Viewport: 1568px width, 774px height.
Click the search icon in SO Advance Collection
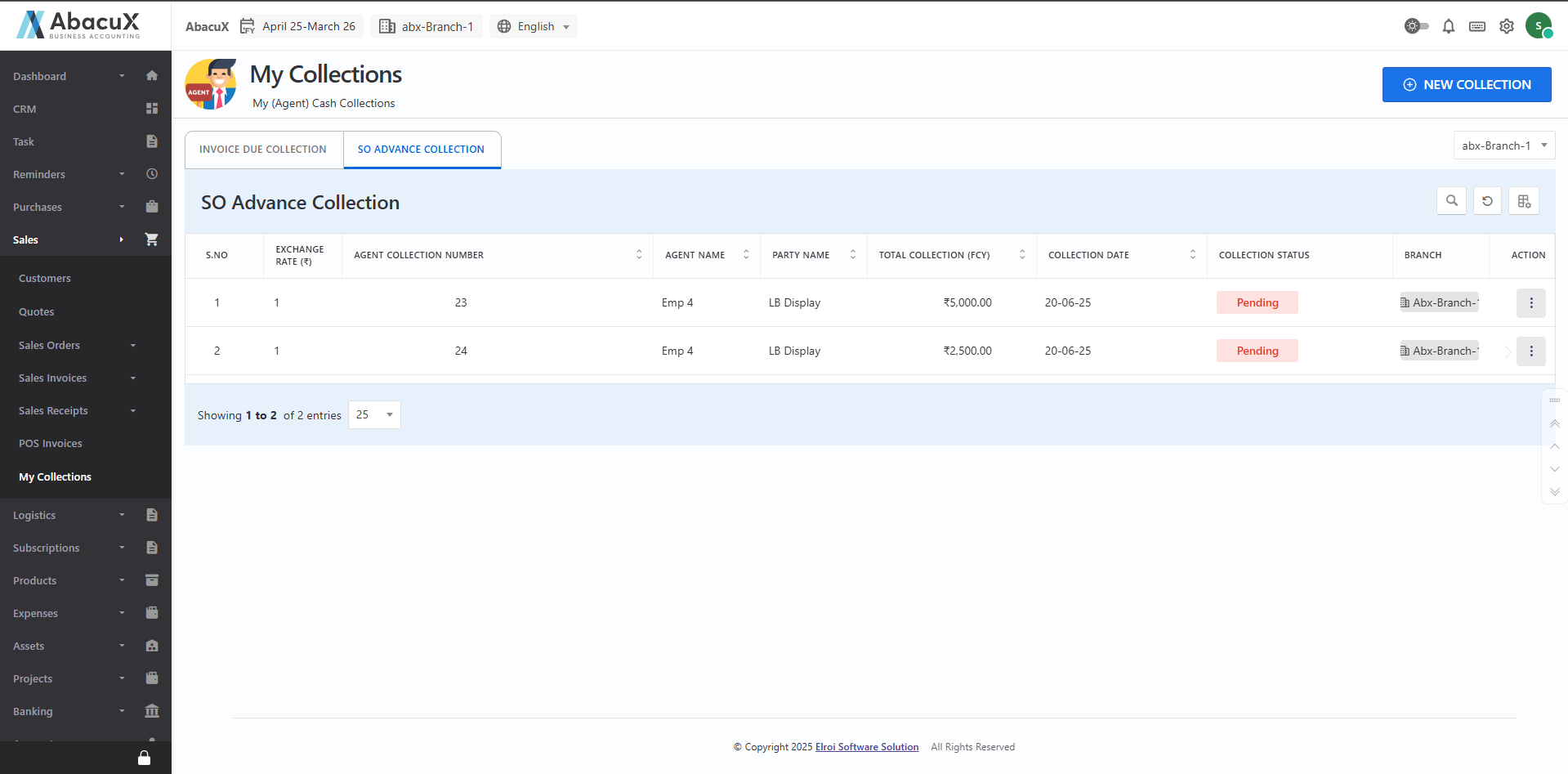point(1451,201)
